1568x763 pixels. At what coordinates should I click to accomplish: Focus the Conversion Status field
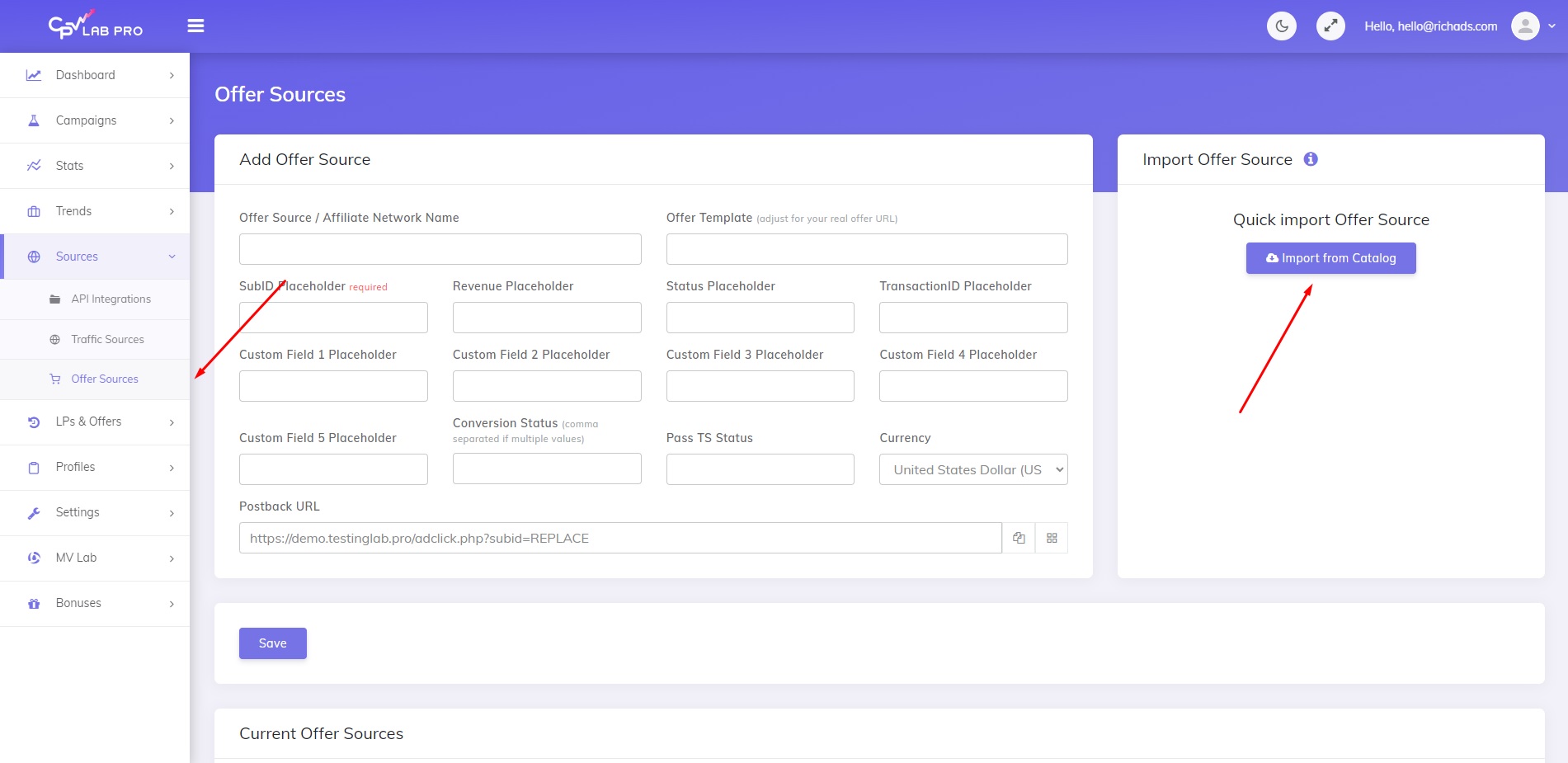(547, 469)
